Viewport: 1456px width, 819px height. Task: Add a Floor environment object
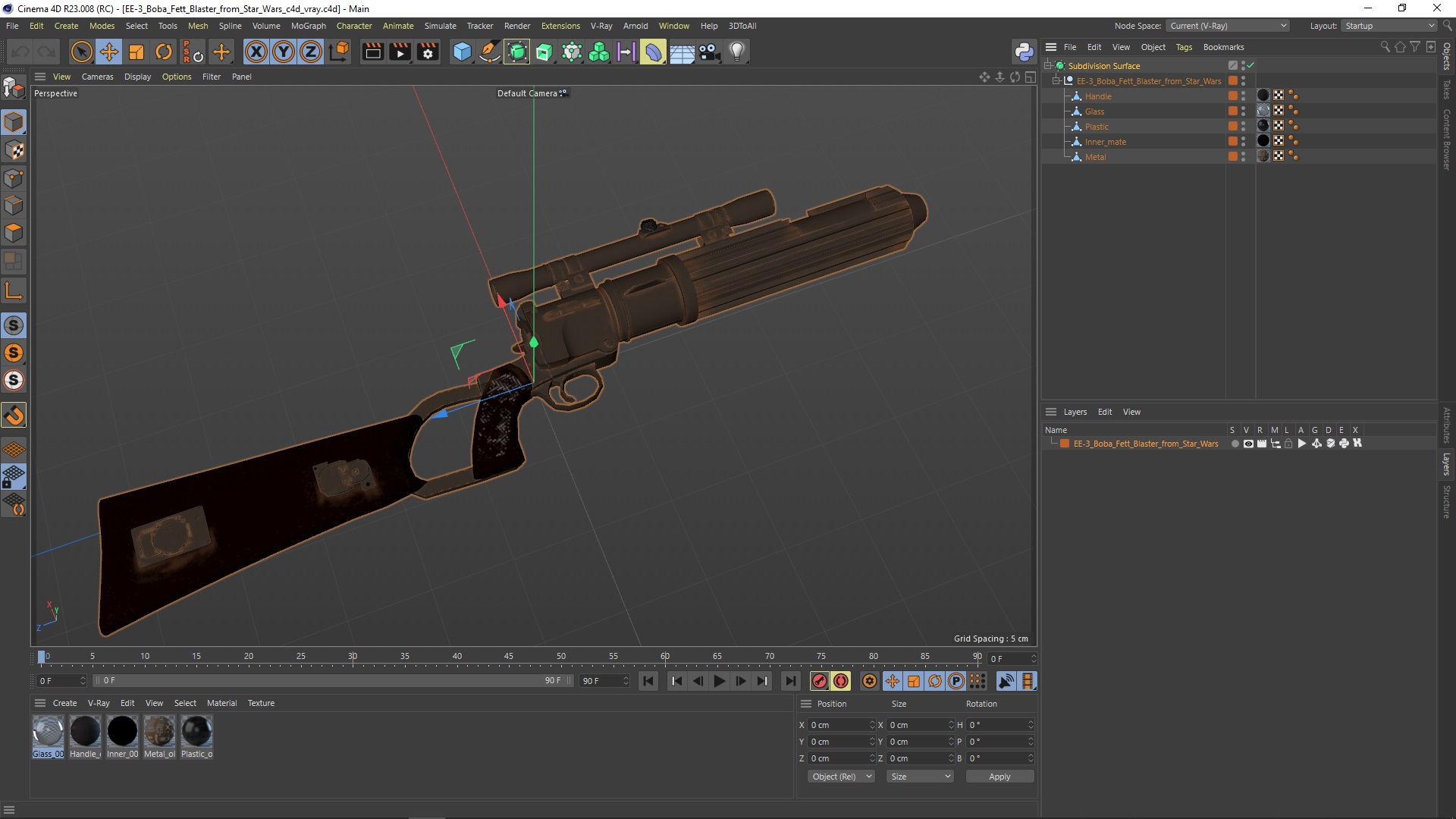point(682,52)
